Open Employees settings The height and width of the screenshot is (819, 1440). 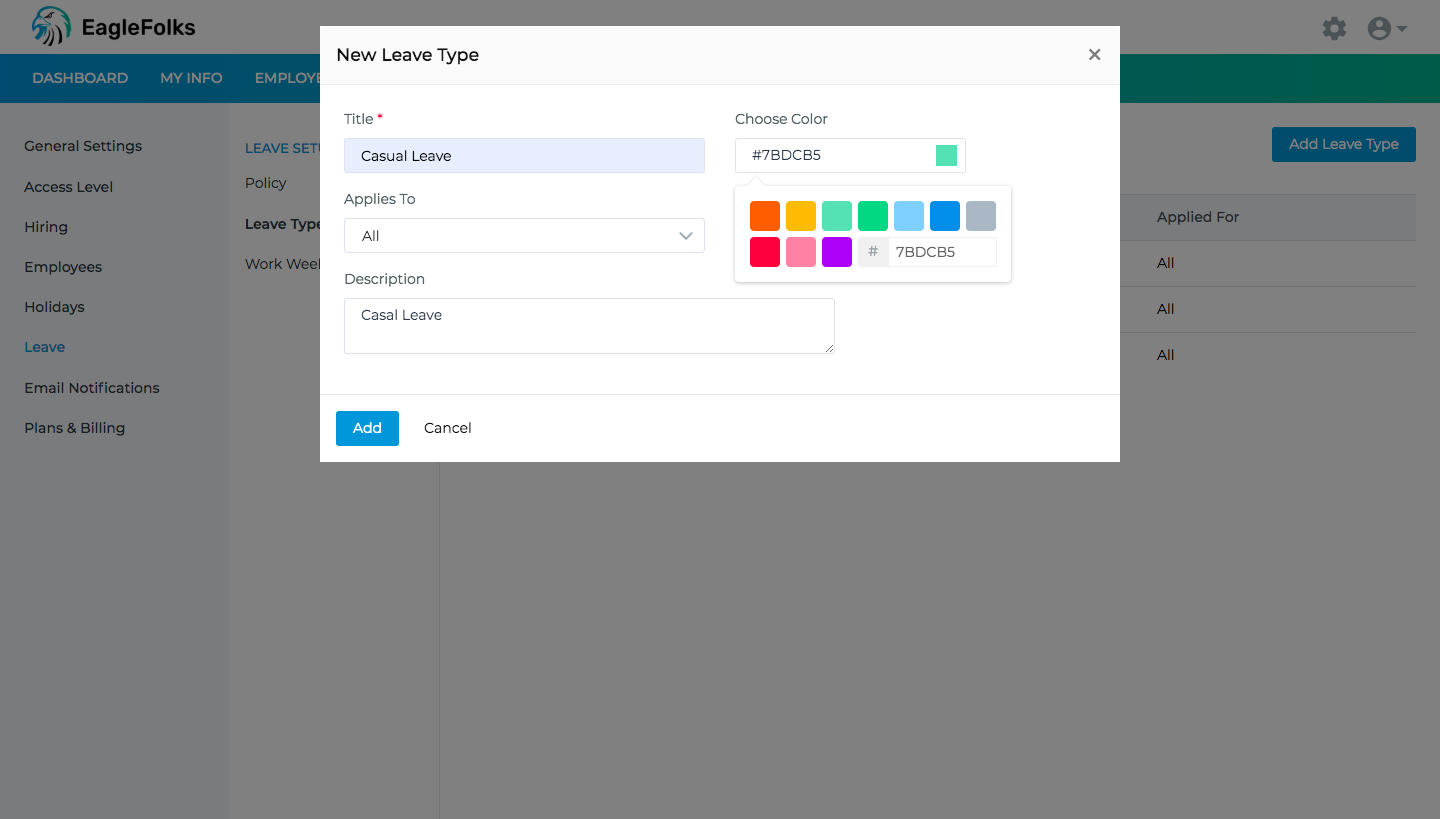(x=63, y=267)
